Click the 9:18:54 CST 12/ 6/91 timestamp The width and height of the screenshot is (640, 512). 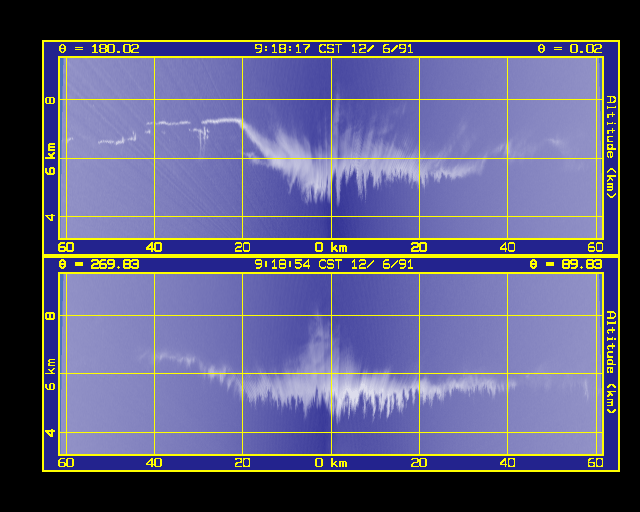[x=333, y=265]
